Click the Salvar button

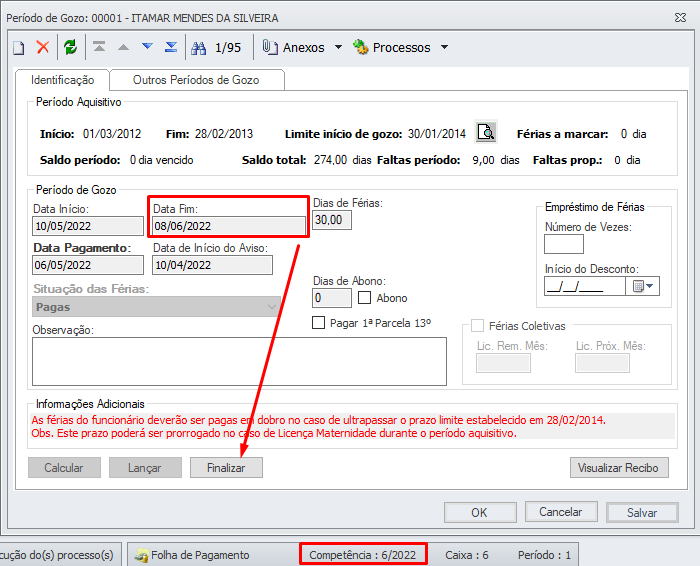click(x=642, y=512)
